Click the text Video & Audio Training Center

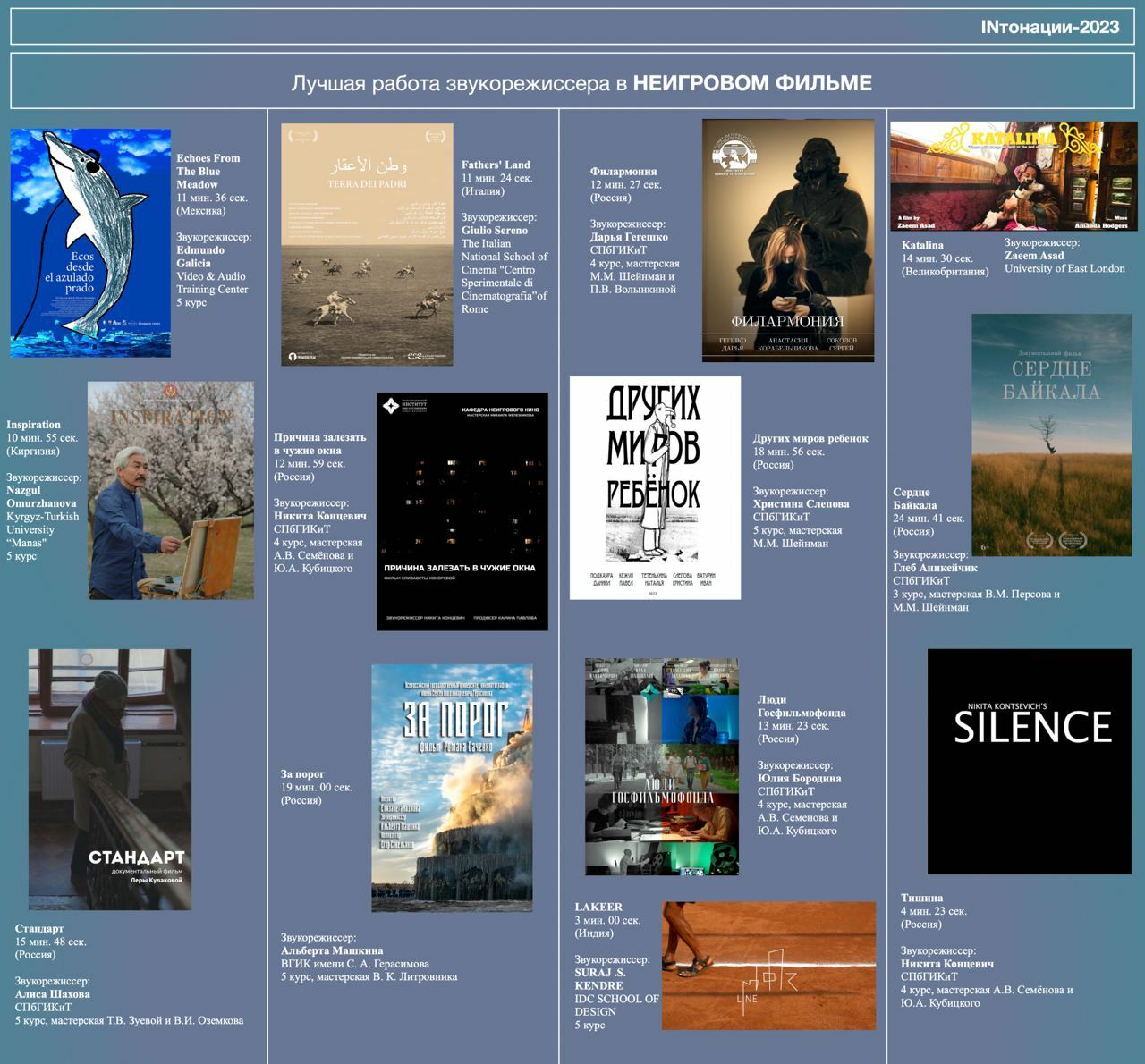[212, 283]
